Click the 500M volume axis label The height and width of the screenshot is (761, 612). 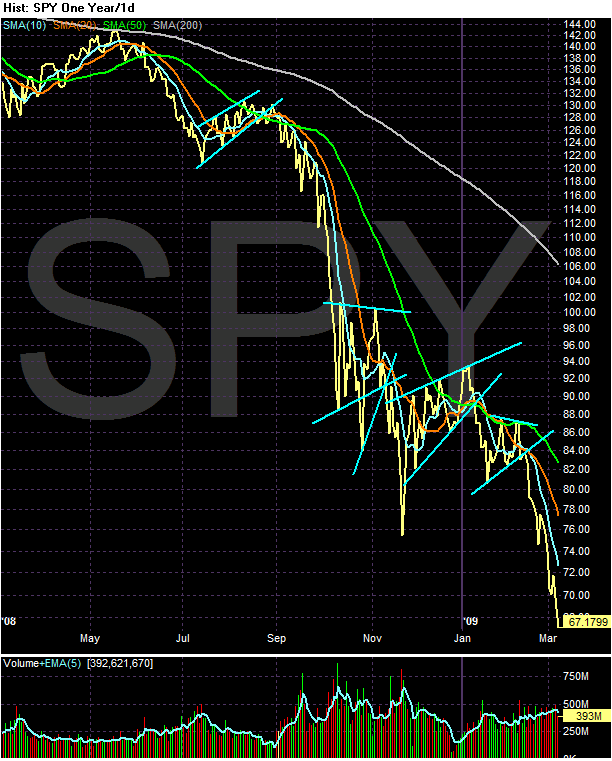[576, 704]
